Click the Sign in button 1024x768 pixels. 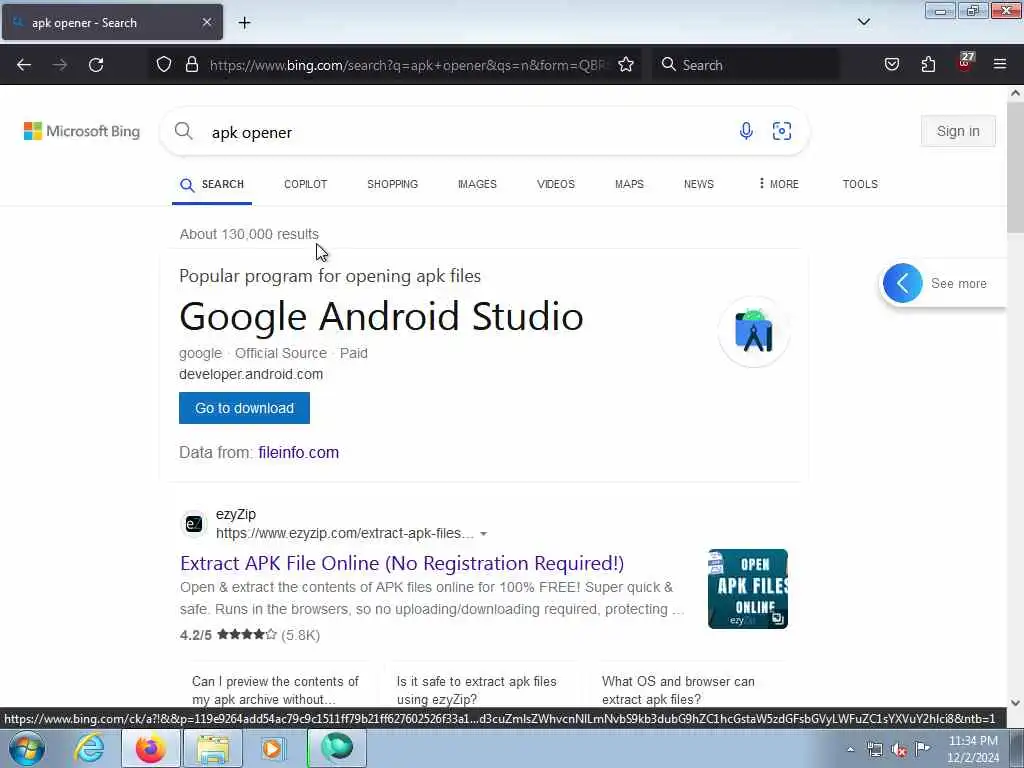(958, 131)
